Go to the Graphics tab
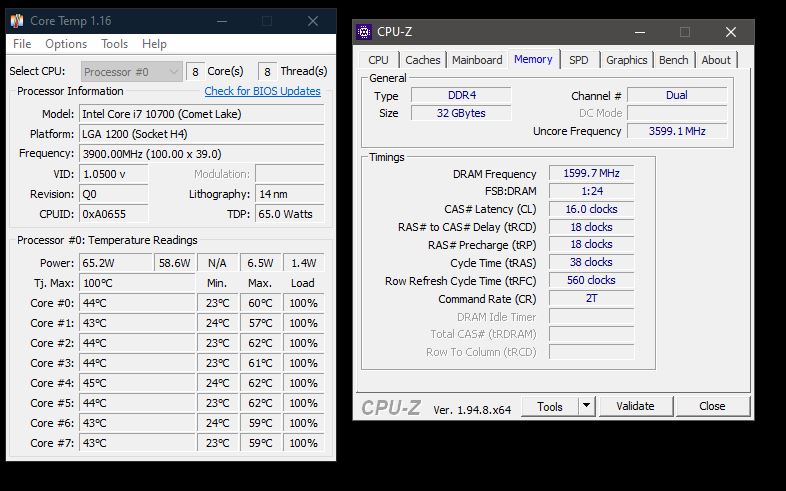Image resolution: width=786 pixels, height=491 pixels. click(x=627, y=60)
